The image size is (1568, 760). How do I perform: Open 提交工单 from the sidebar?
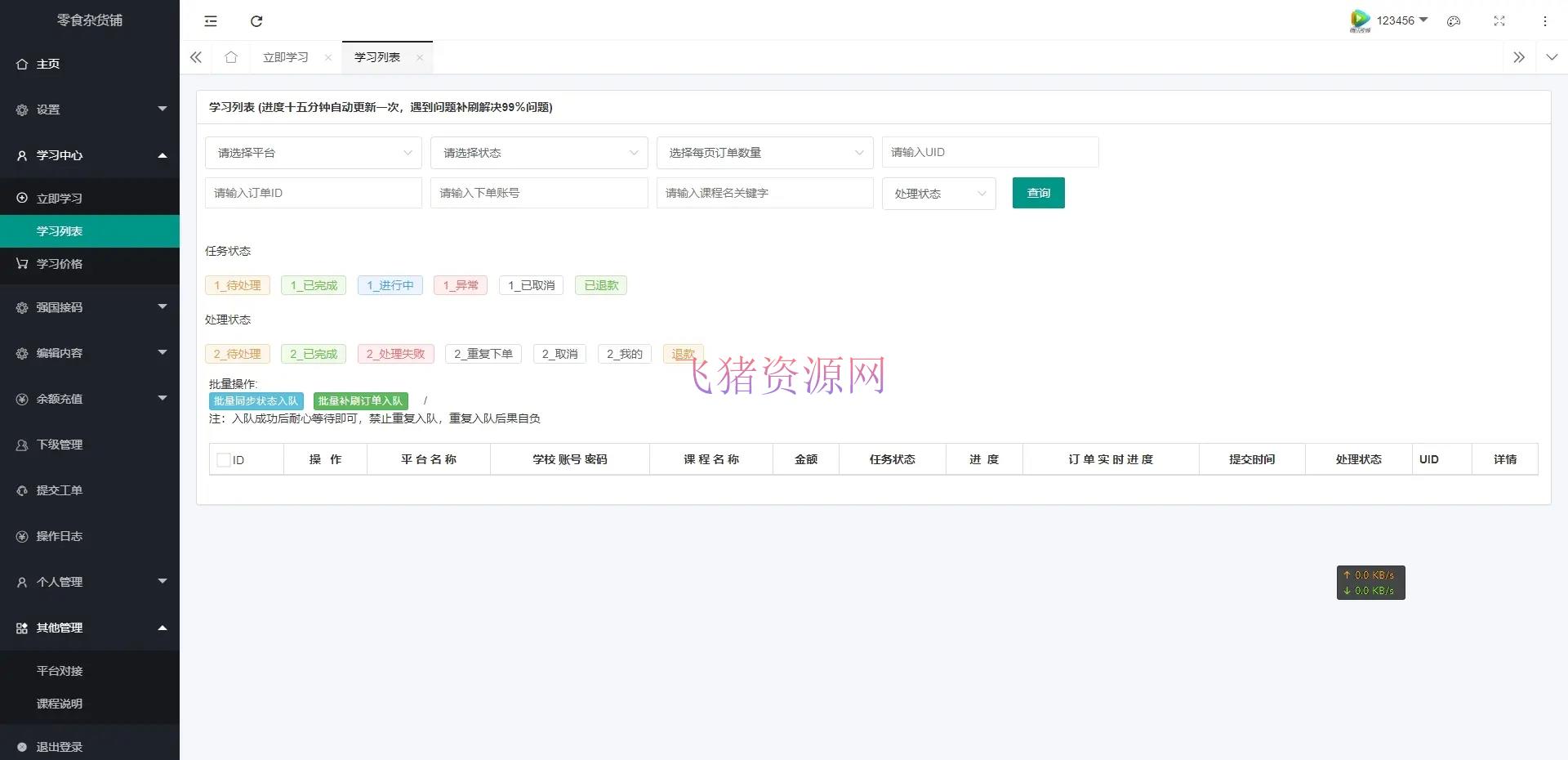coord(58,490)
